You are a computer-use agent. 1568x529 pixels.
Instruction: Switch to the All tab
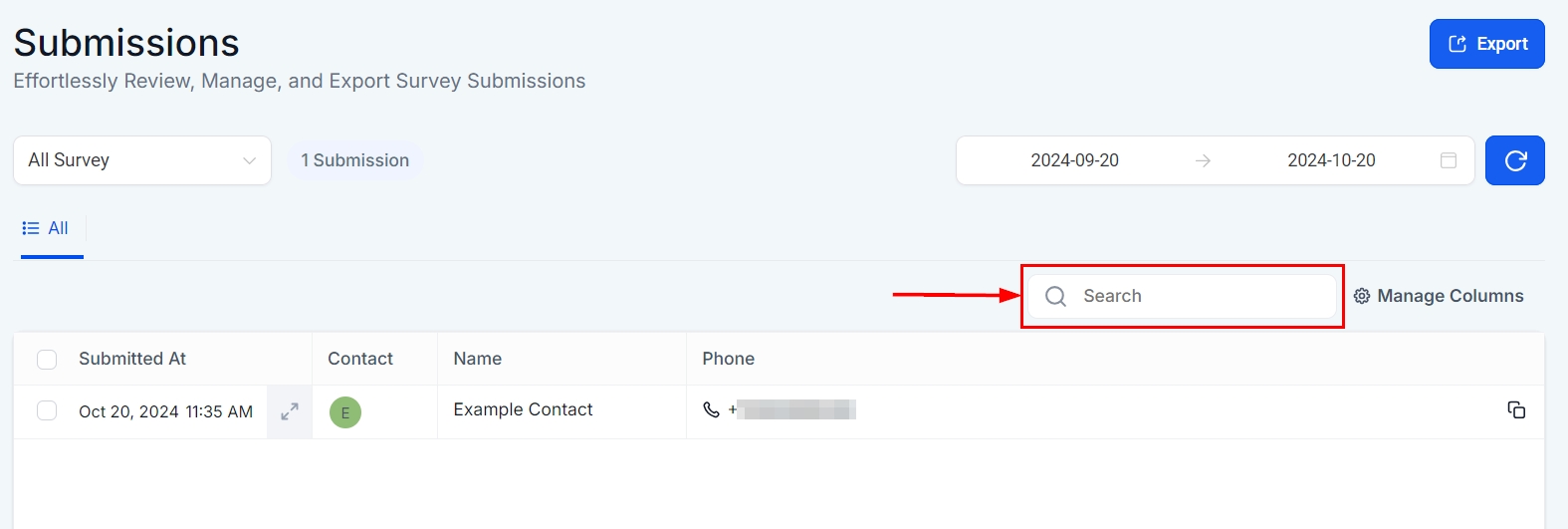pyautogui.click(x=46, y=228)
